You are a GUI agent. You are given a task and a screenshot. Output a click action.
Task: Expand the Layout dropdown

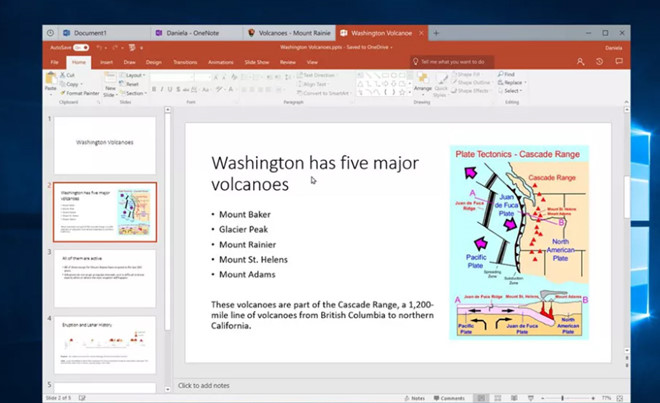[x=133, y=75]
